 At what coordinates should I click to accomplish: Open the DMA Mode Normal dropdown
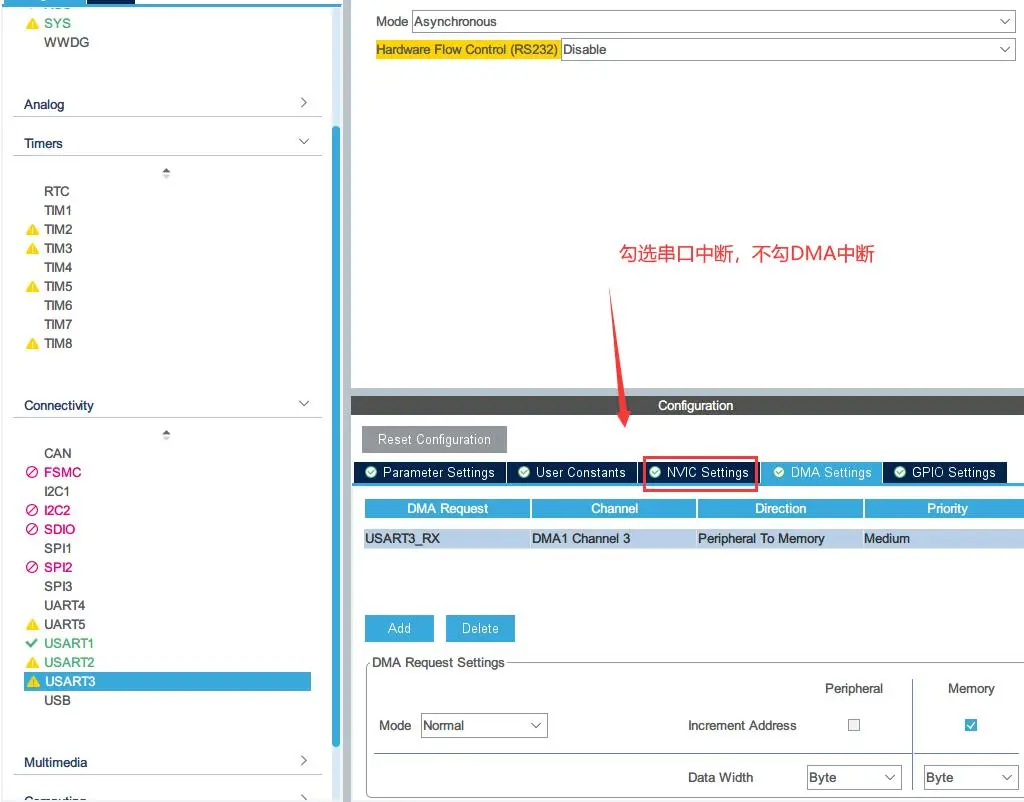pyautogui.click(x=483, y=725)
